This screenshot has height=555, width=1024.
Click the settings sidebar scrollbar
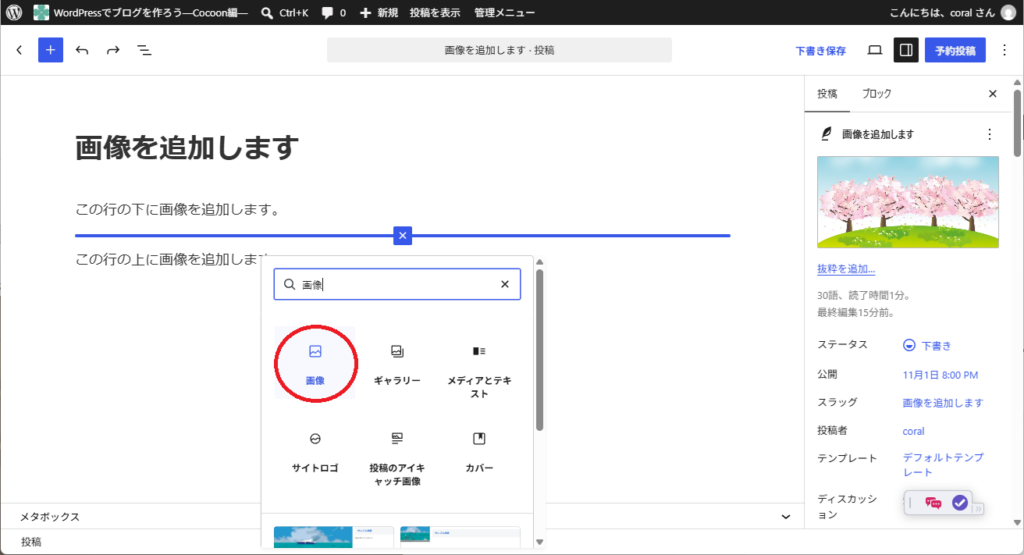coord(1017,123)
